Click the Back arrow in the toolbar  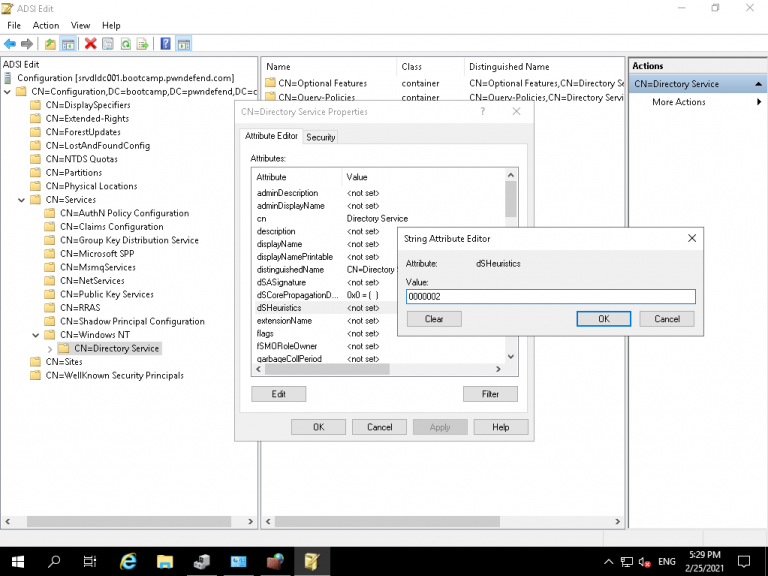click(9, 44)
